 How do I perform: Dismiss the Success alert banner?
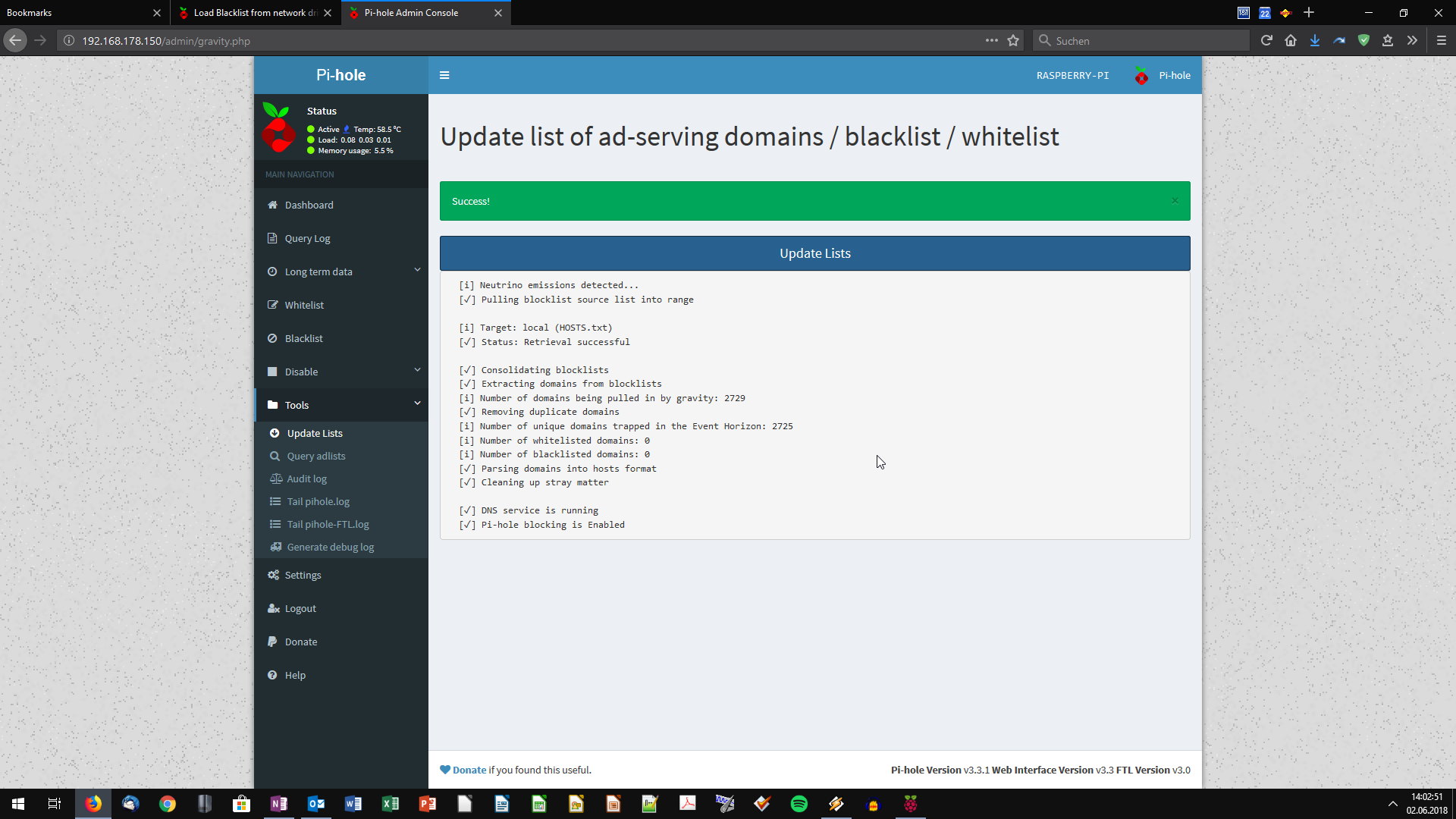pos(1175,201)
